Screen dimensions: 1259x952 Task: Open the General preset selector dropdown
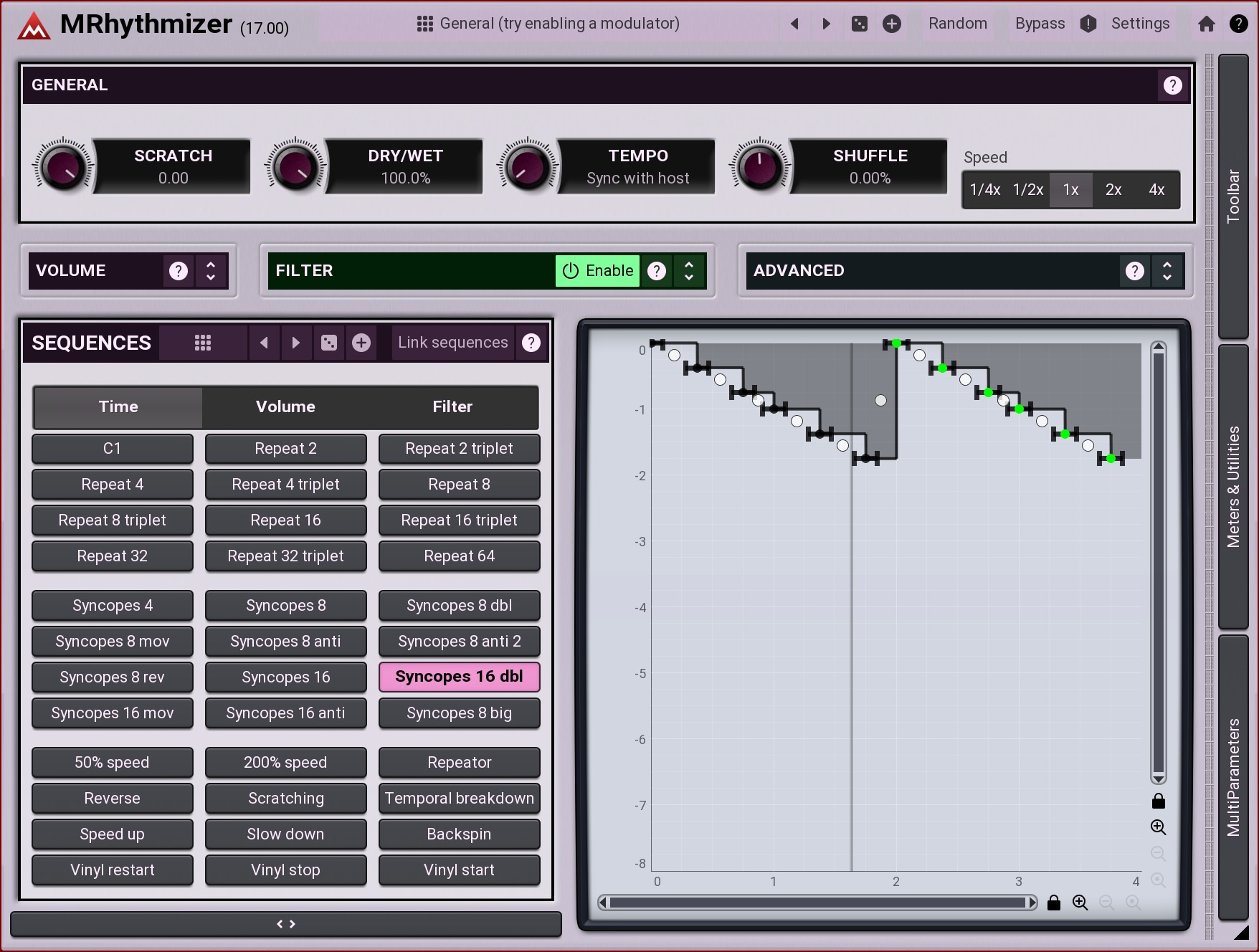pos(548,24)
